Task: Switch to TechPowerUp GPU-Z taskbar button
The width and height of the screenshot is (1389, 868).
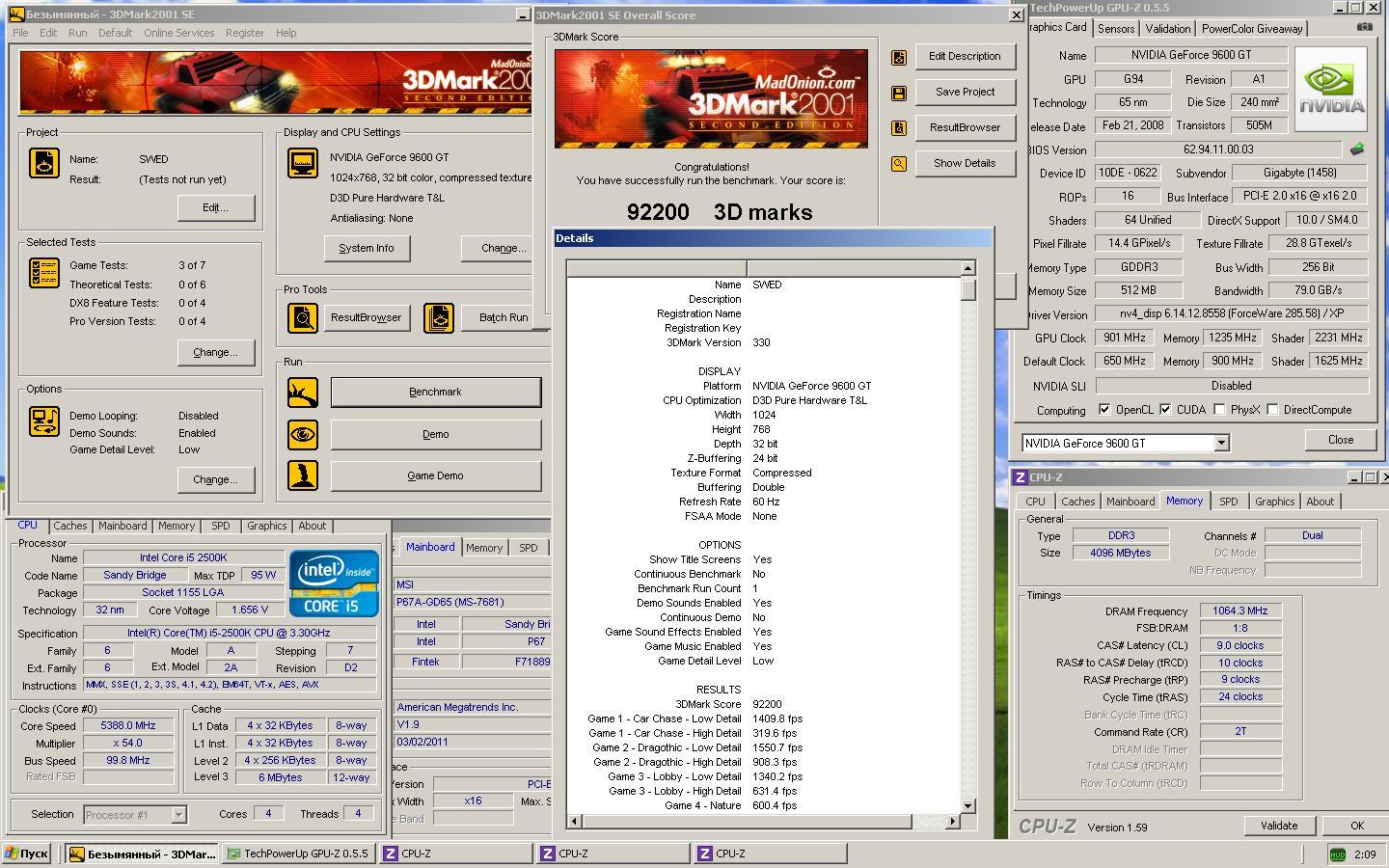Action: [x=297, y=854]
